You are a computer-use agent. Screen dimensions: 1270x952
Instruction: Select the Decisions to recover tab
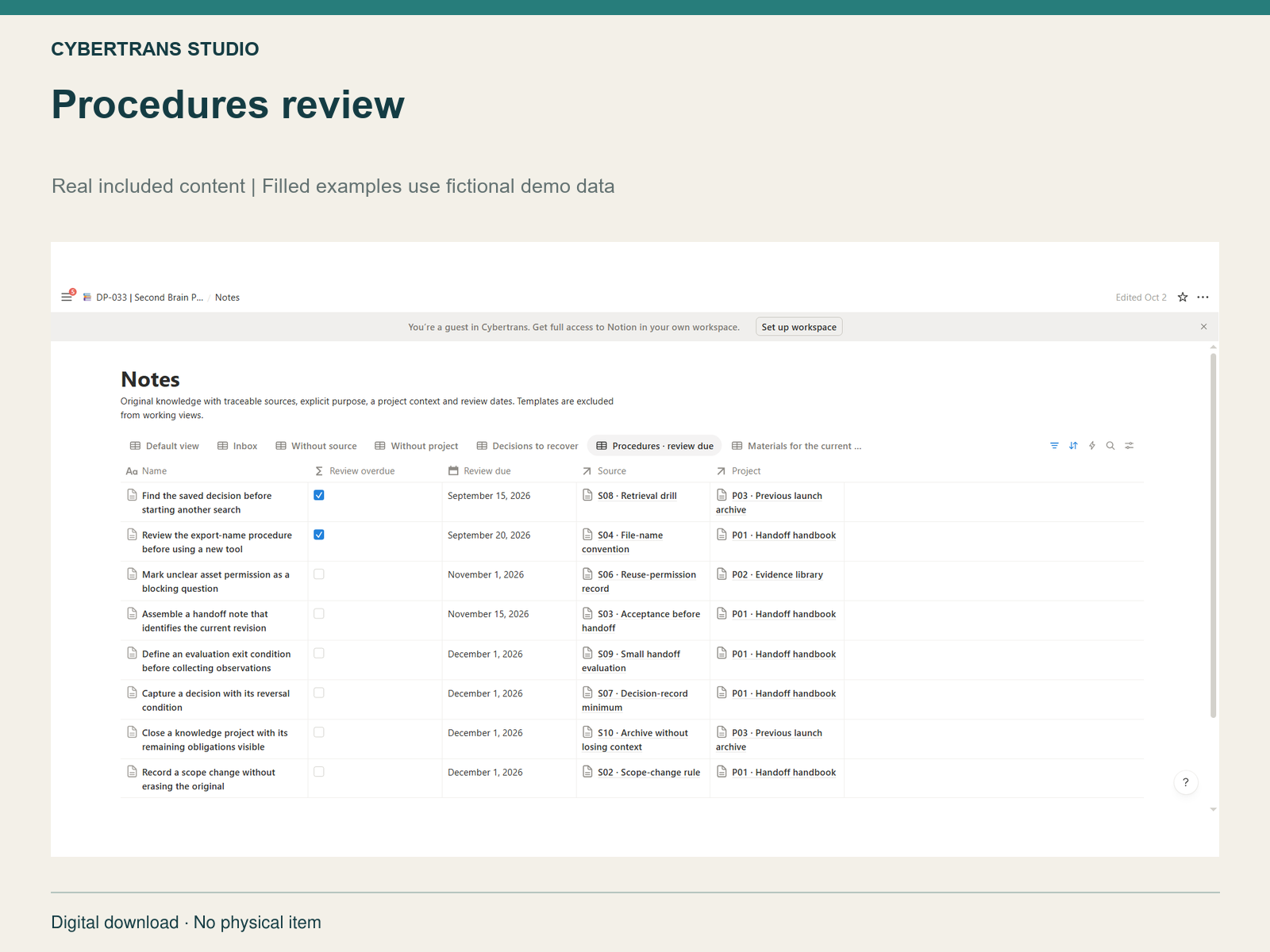(528, 446)
